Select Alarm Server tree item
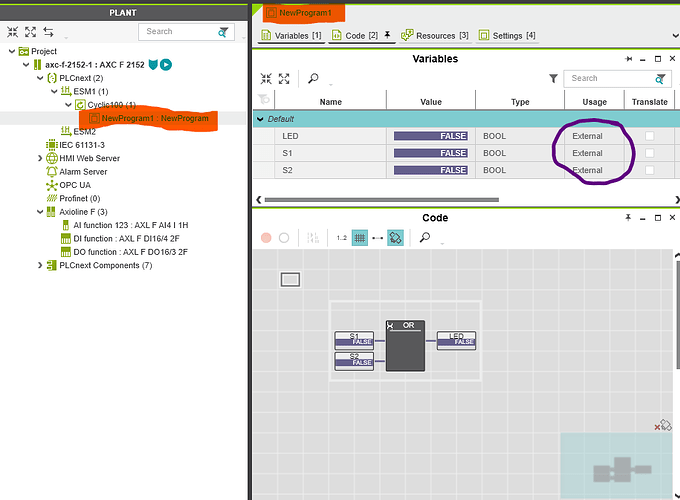Viewport: 680px width, 500px height. (77, 172)
